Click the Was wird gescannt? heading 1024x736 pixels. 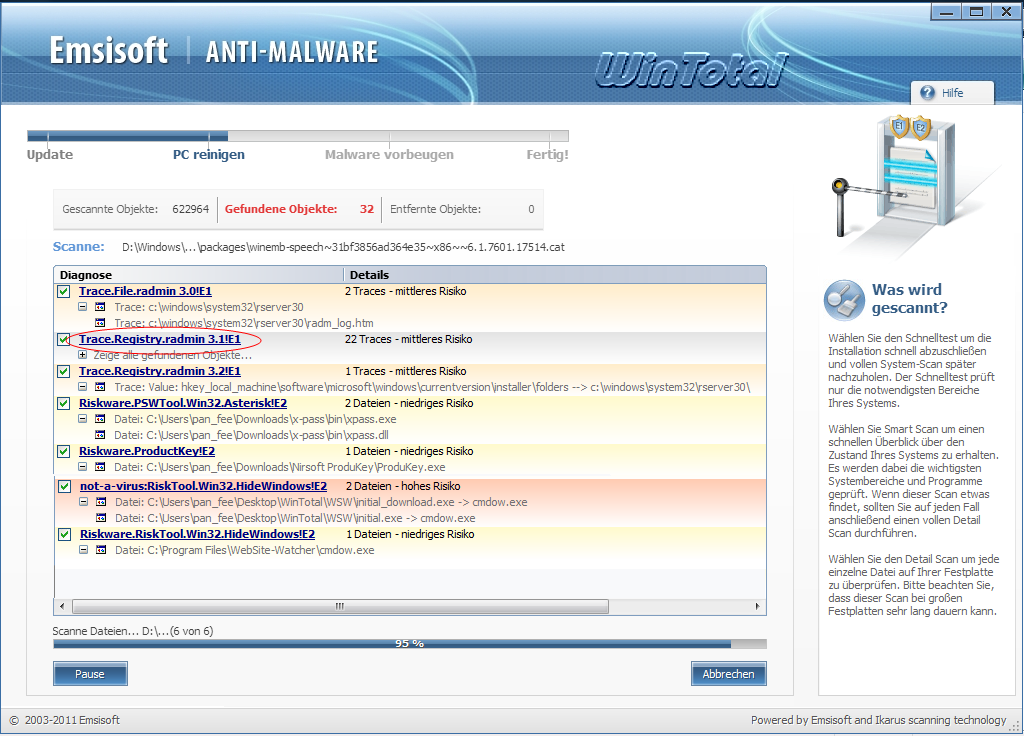point(909,298)
